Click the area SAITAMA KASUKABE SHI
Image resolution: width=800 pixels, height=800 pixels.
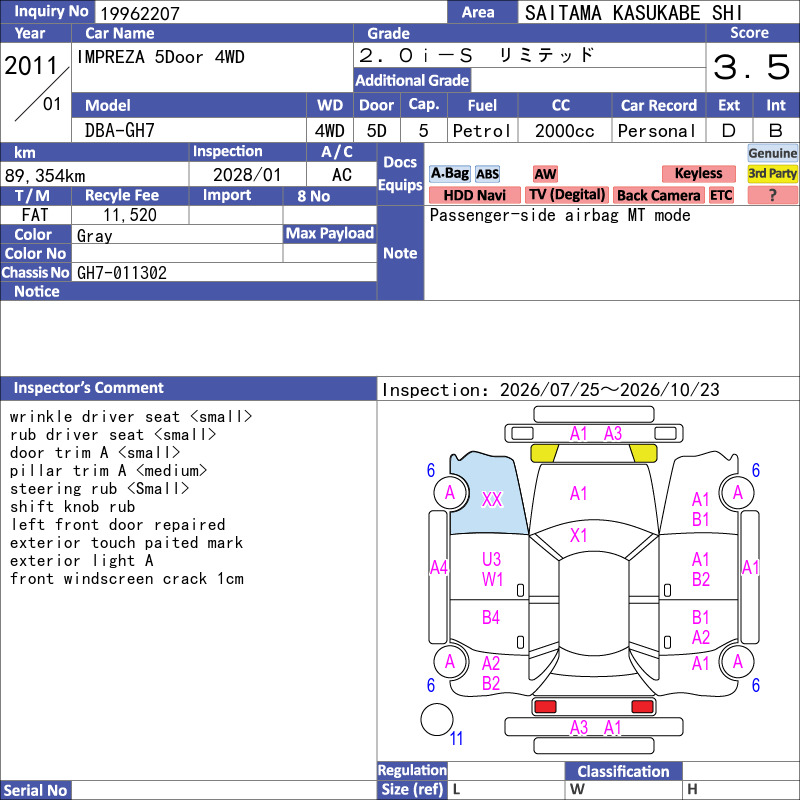pos(633,13)
